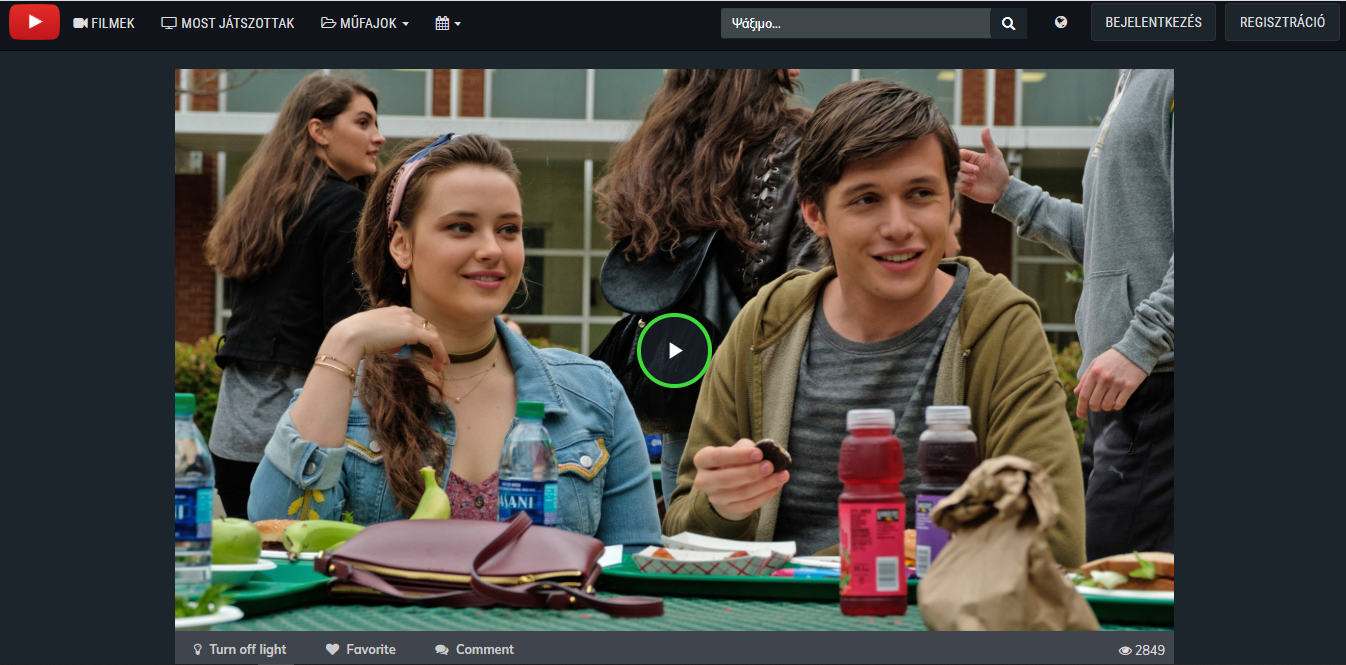Click the 2849 views counter
The width and height of the screenshot is (1346, 665).
(x=1142, y=650)
